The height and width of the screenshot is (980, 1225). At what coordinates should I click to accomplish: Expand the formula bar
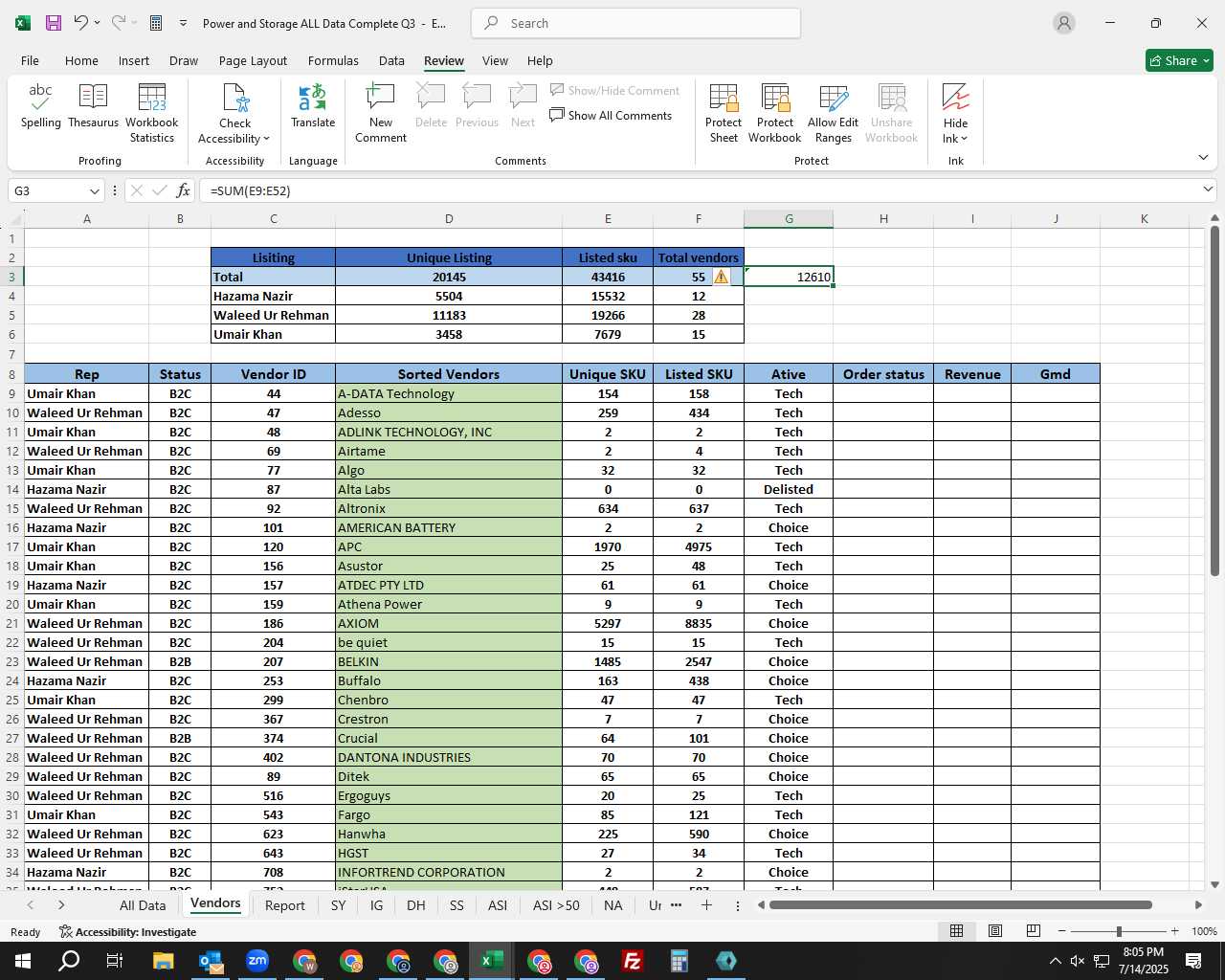[1208, 190]
